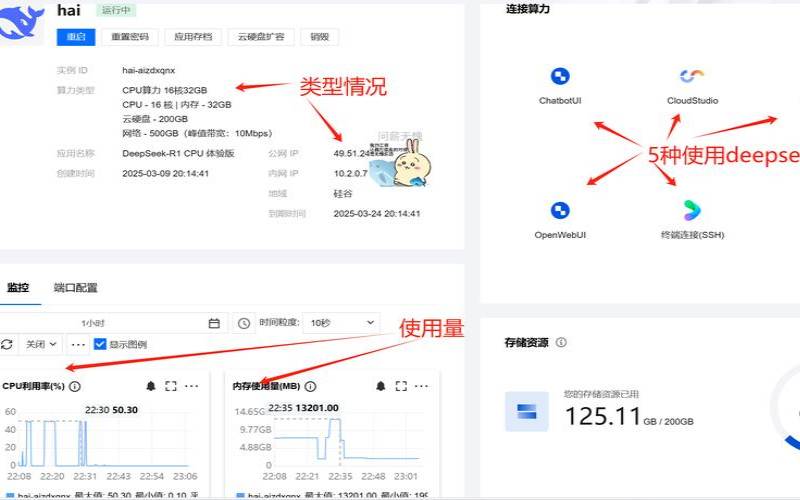Click the 内存使用量 line chart area
This screenshot has width=800, height=500.
coord(347,441)
